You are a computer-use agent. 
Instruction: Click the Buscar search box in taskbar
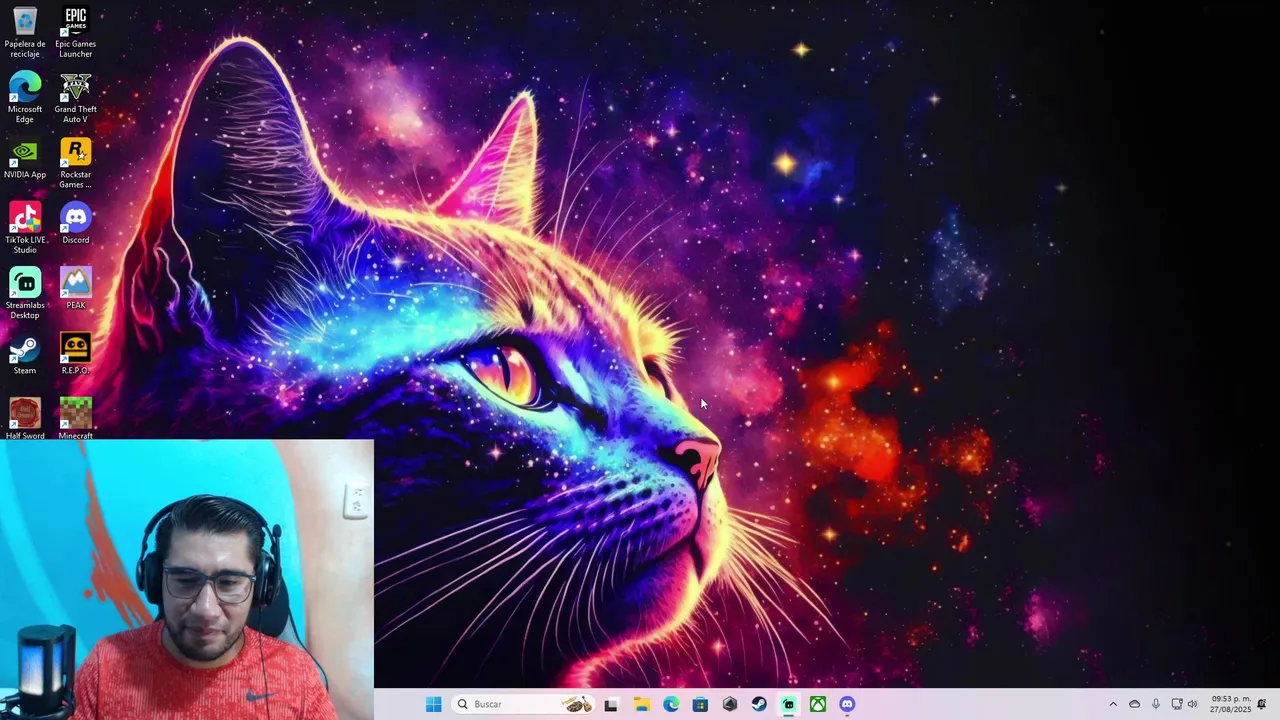pyautogui.click(x=523, y=704)
